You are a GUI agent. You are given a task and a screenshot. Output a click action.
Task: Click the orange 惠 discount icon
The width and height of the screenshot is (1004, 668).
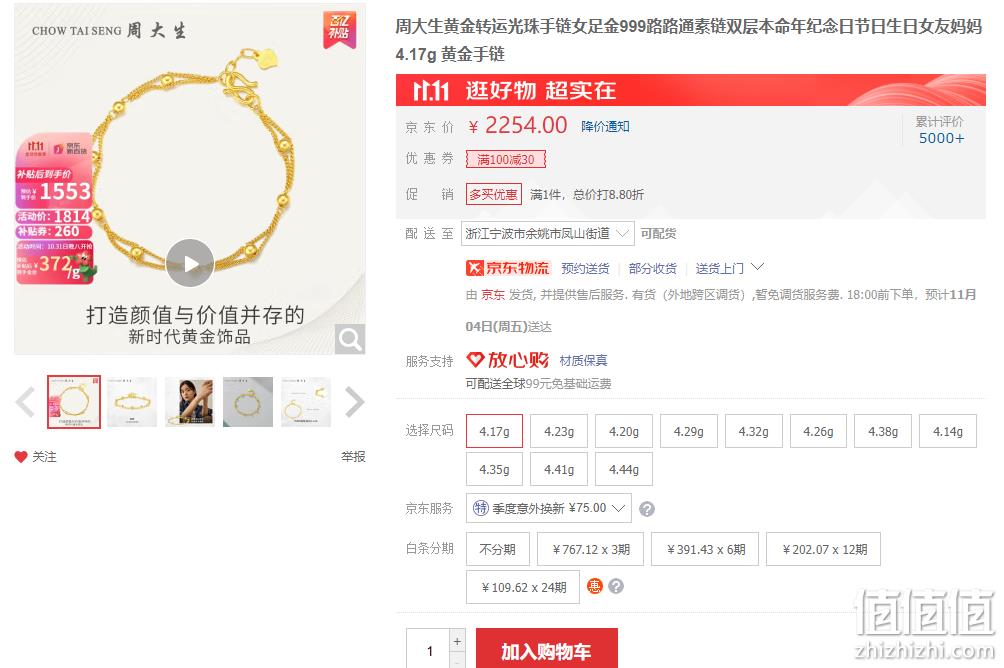(x=595, y=587)
